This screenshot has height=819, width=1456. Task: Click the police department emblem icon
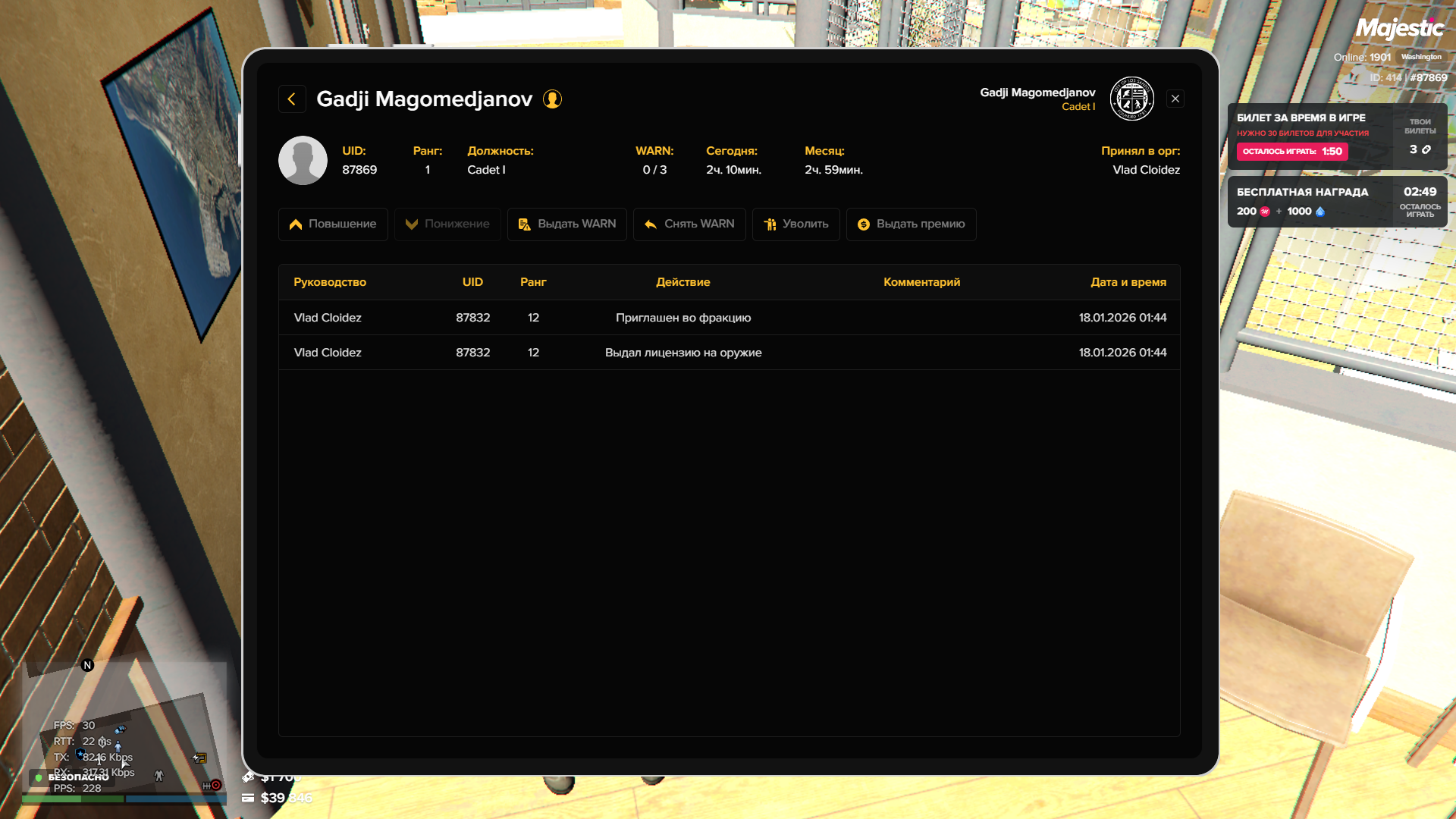(1131, 99)
